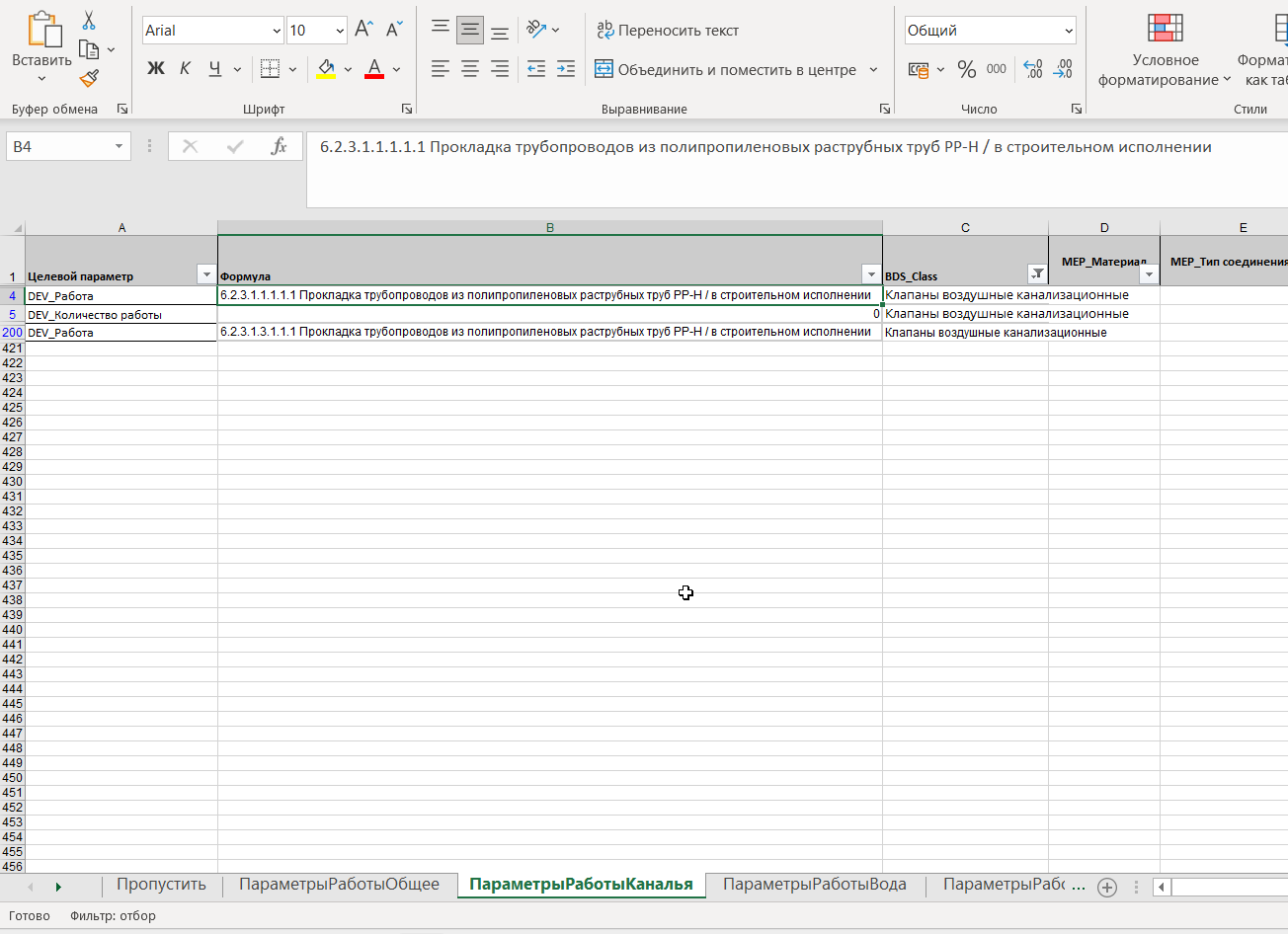Copy selection using the copy icon
This screenshot has height=934, width=1288.
pyautogui.click(x=88, y=49)
